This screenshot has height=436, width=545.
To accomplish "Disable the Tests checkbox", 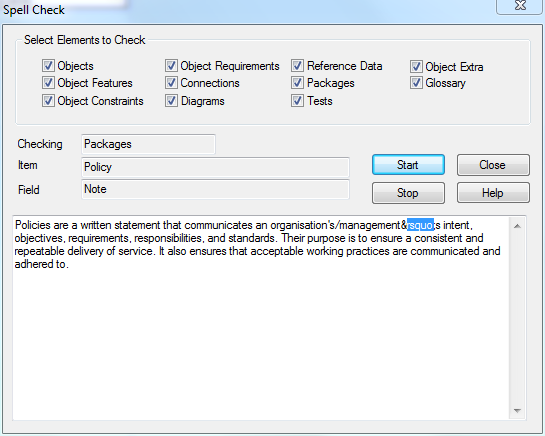I will [298, 101].
